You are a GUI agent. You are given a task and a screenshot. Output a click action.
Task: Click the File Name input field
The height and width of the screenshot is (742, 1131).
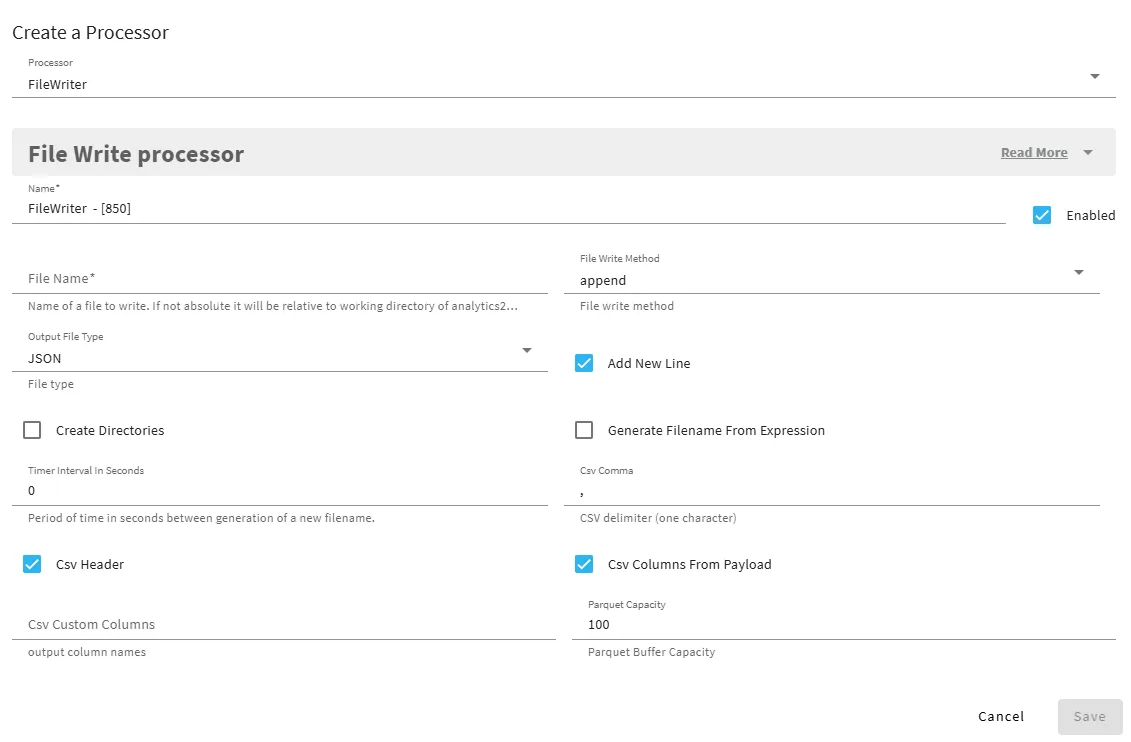280,278
